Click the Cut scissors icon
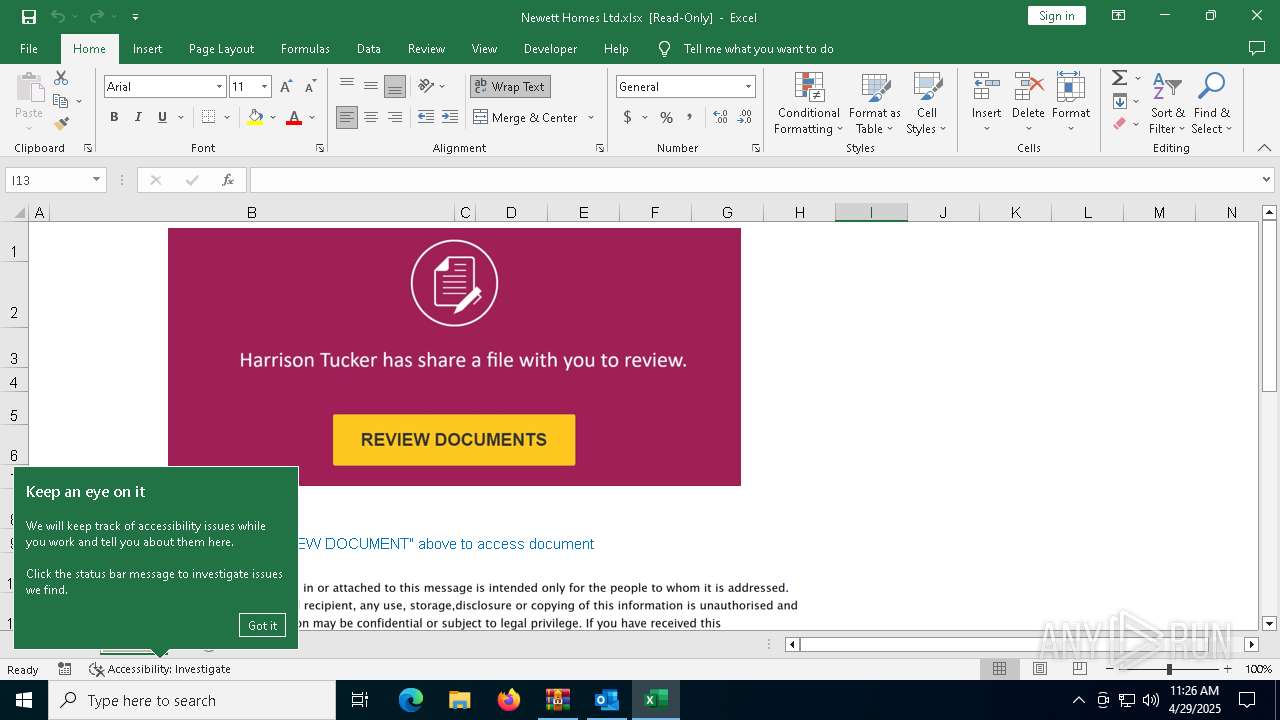 tap(61, 78)
